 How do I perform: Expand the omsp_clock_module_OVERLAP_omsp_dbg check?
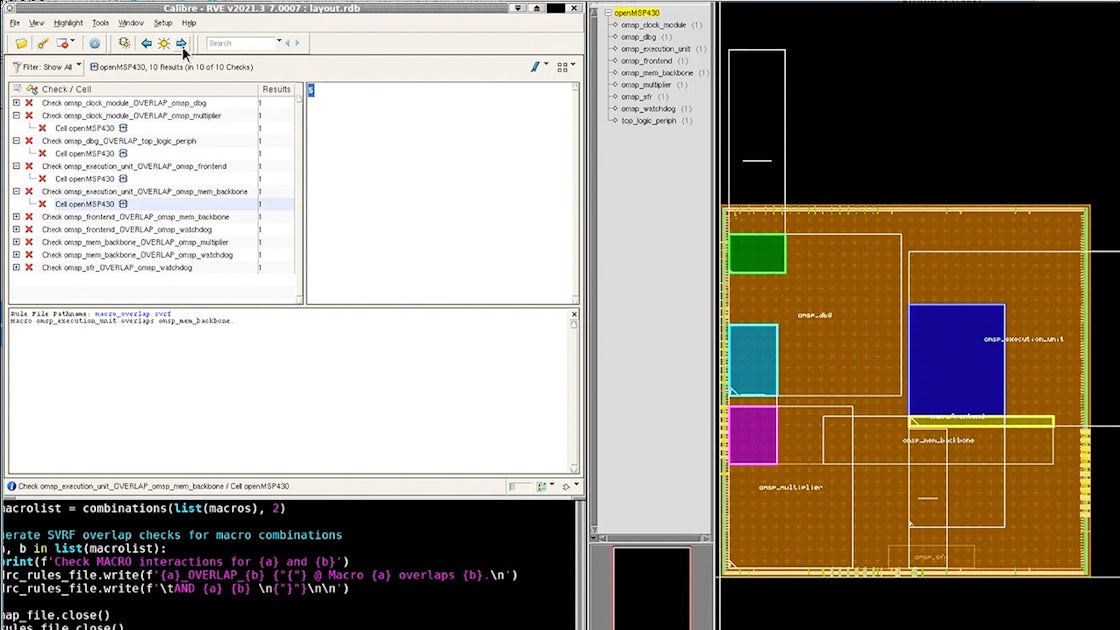click(16, 103)
